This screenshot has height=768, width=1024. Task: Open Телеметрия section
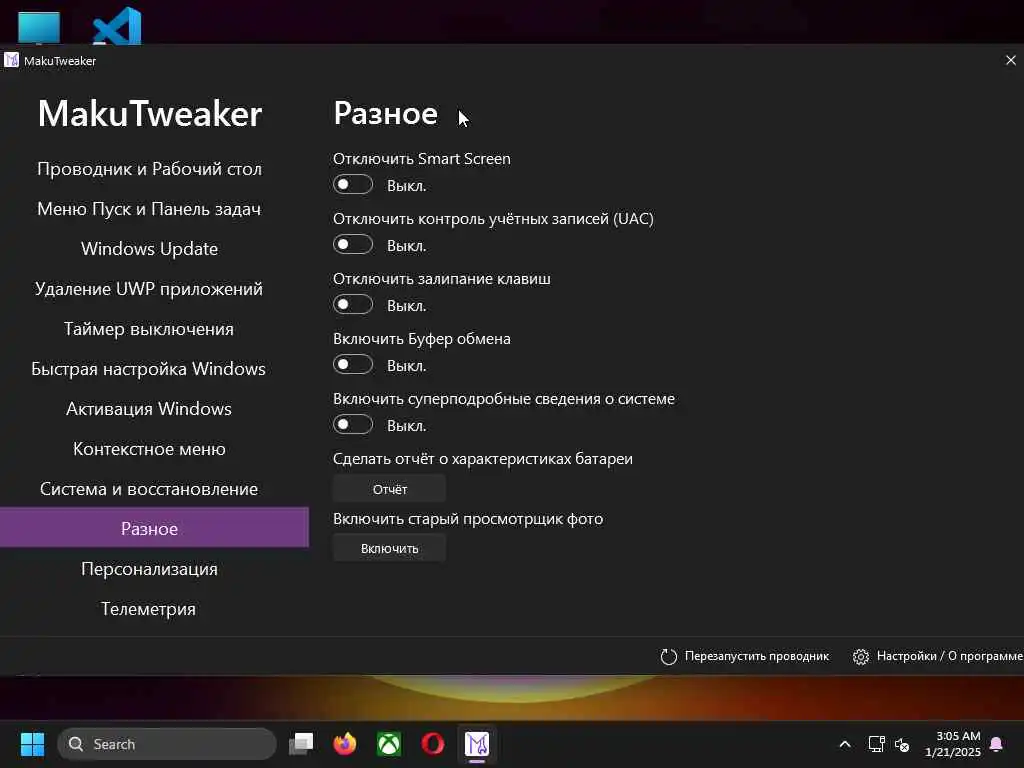point(150,609)
